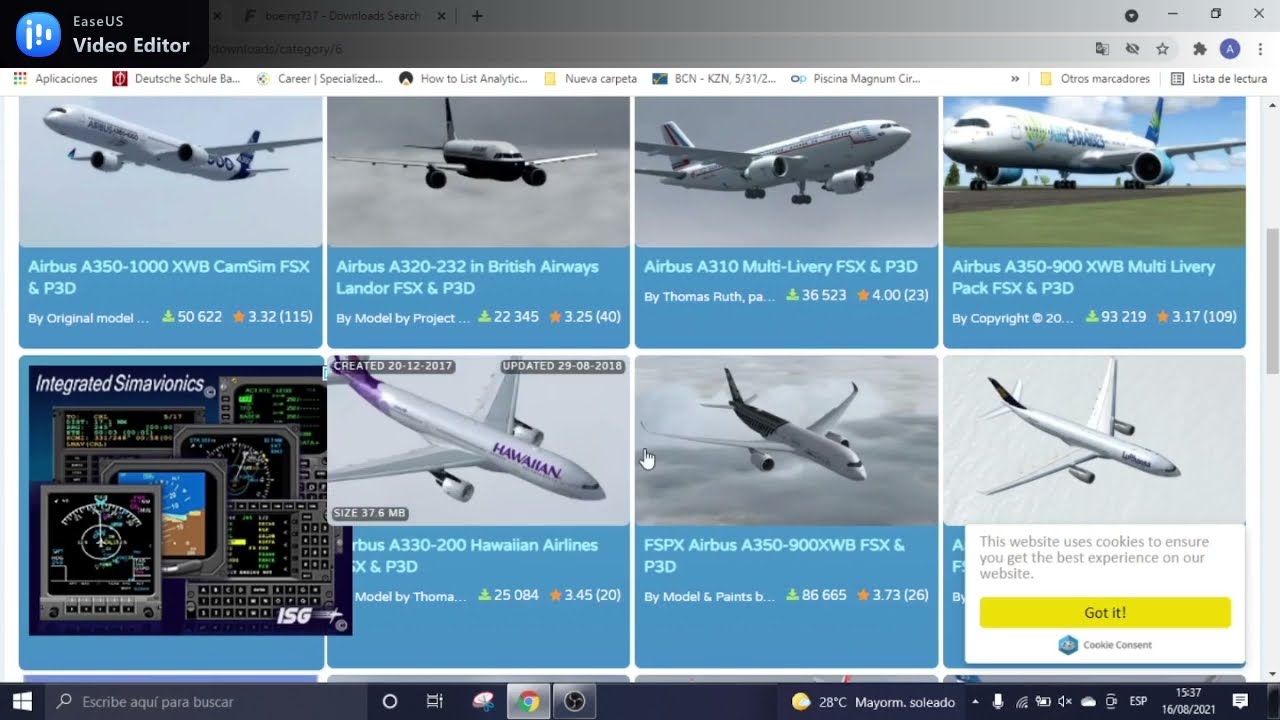
Task: Click author text 'By Model & Paints b...'
Action: tap(709, 596)
